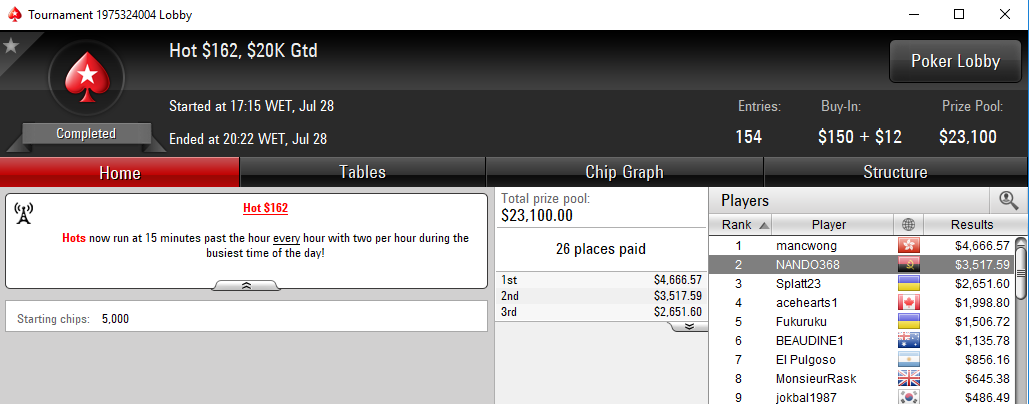
Task: Click MonsieurRask's UK flag icon
Action: [908, 378]
